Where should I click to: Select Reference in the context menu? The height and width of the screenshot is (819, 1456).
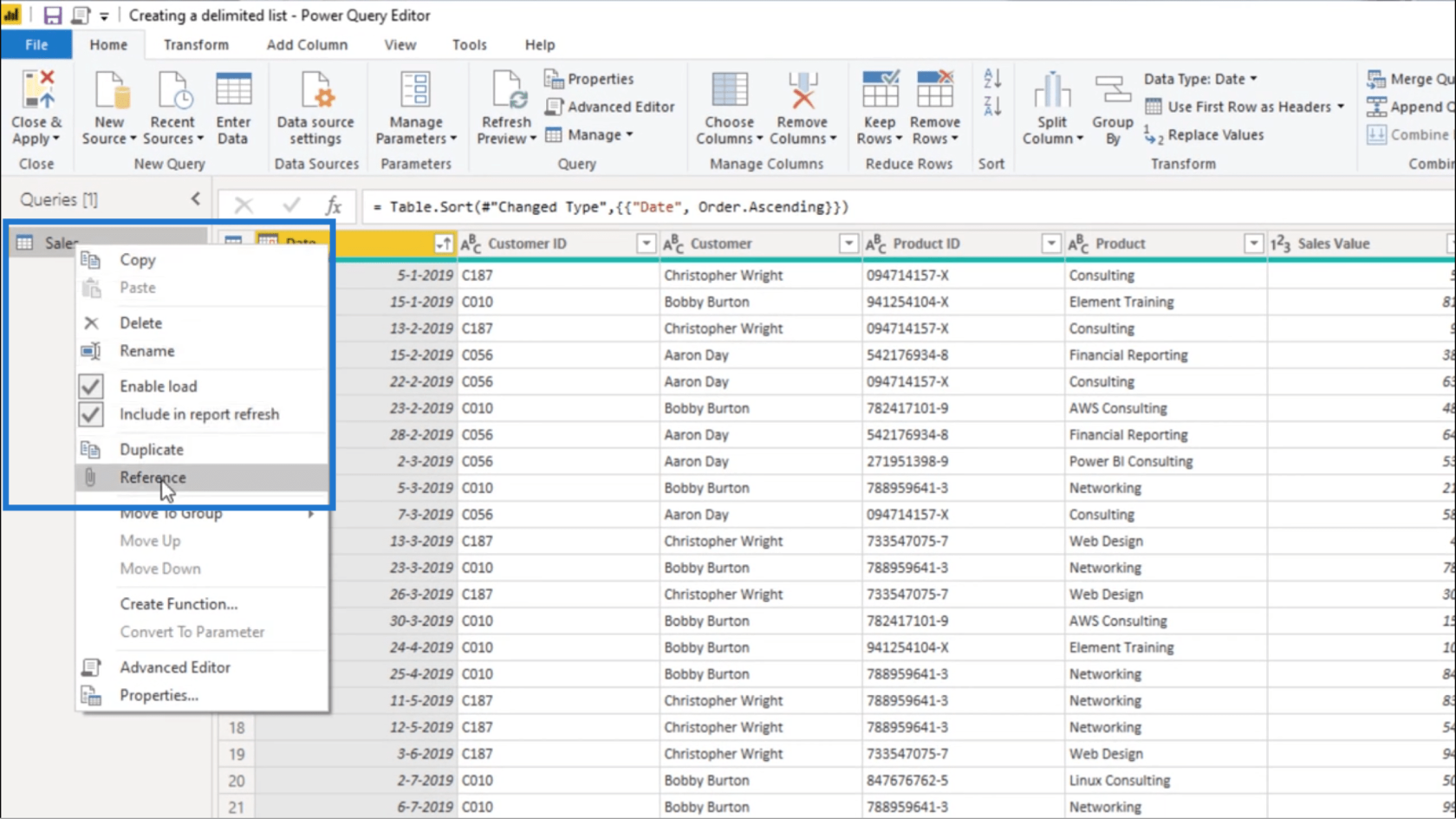(202, 478)
